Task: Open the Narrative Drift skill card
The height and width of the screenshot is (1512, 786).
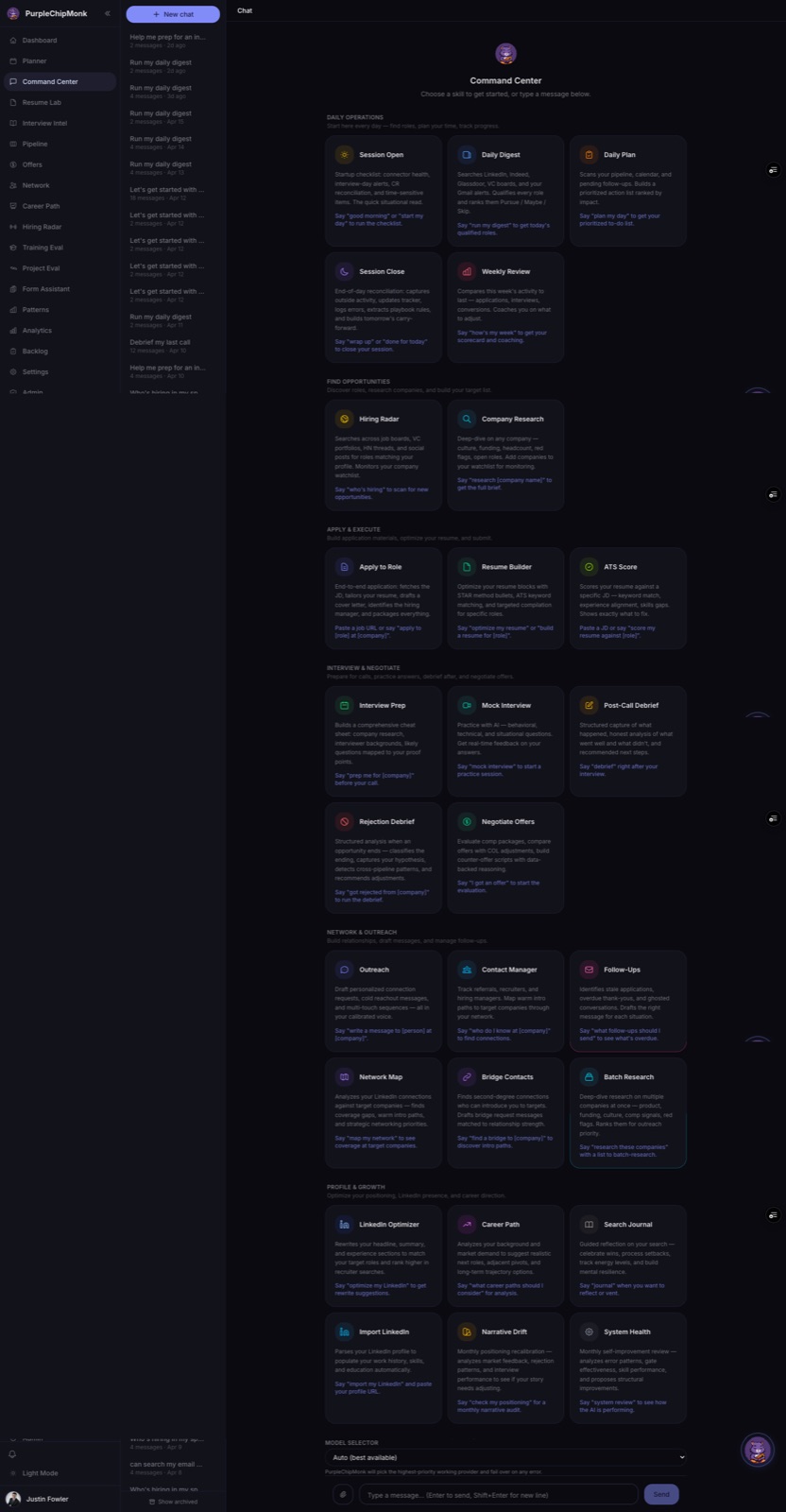Action: pyautogui.click(x=505, y=1367)
